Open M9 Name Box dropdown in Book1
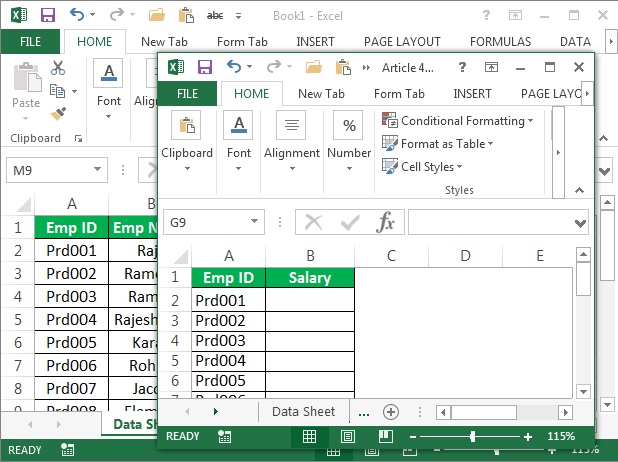 coord(97,169)
